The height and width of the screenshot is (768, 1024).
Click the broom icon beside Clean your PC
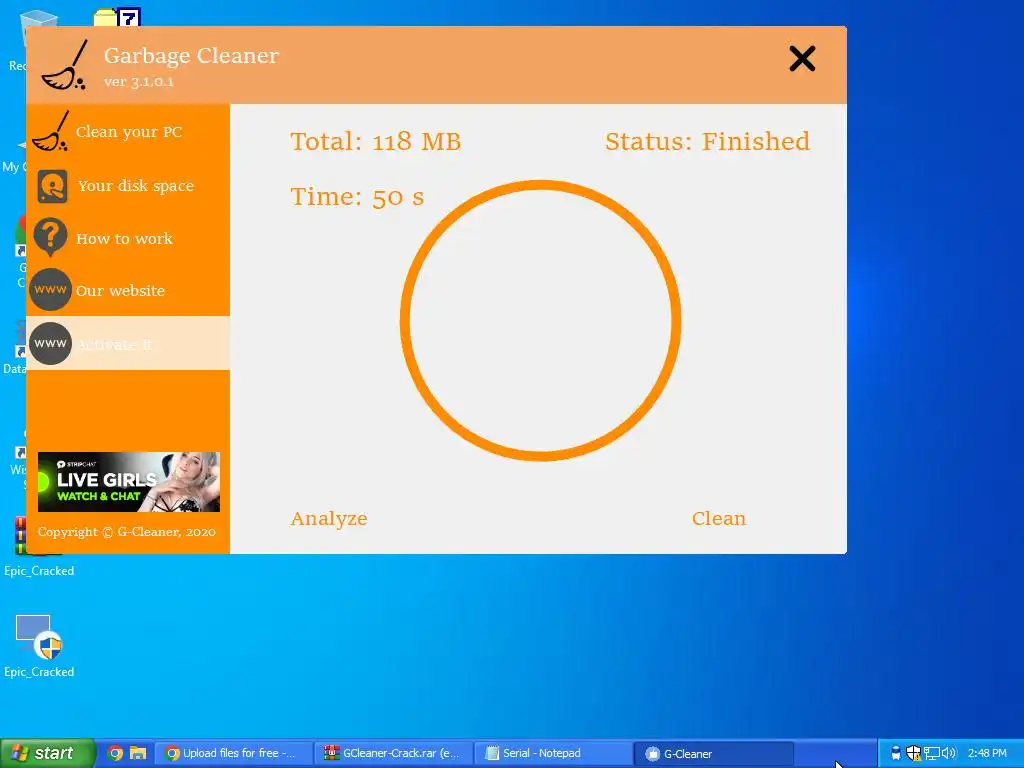[51, 131]
